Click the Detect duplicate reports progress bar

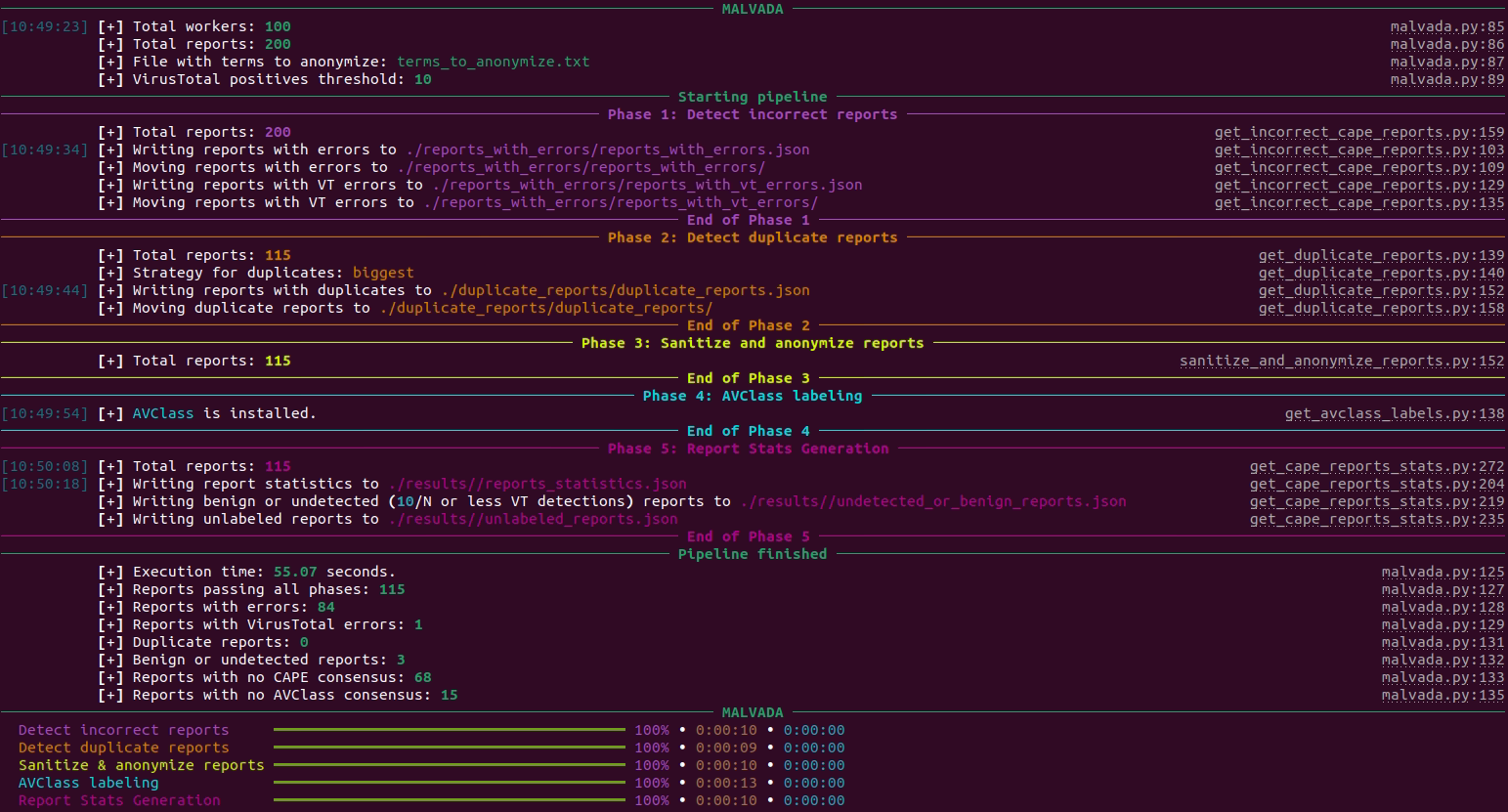[450, 748]
